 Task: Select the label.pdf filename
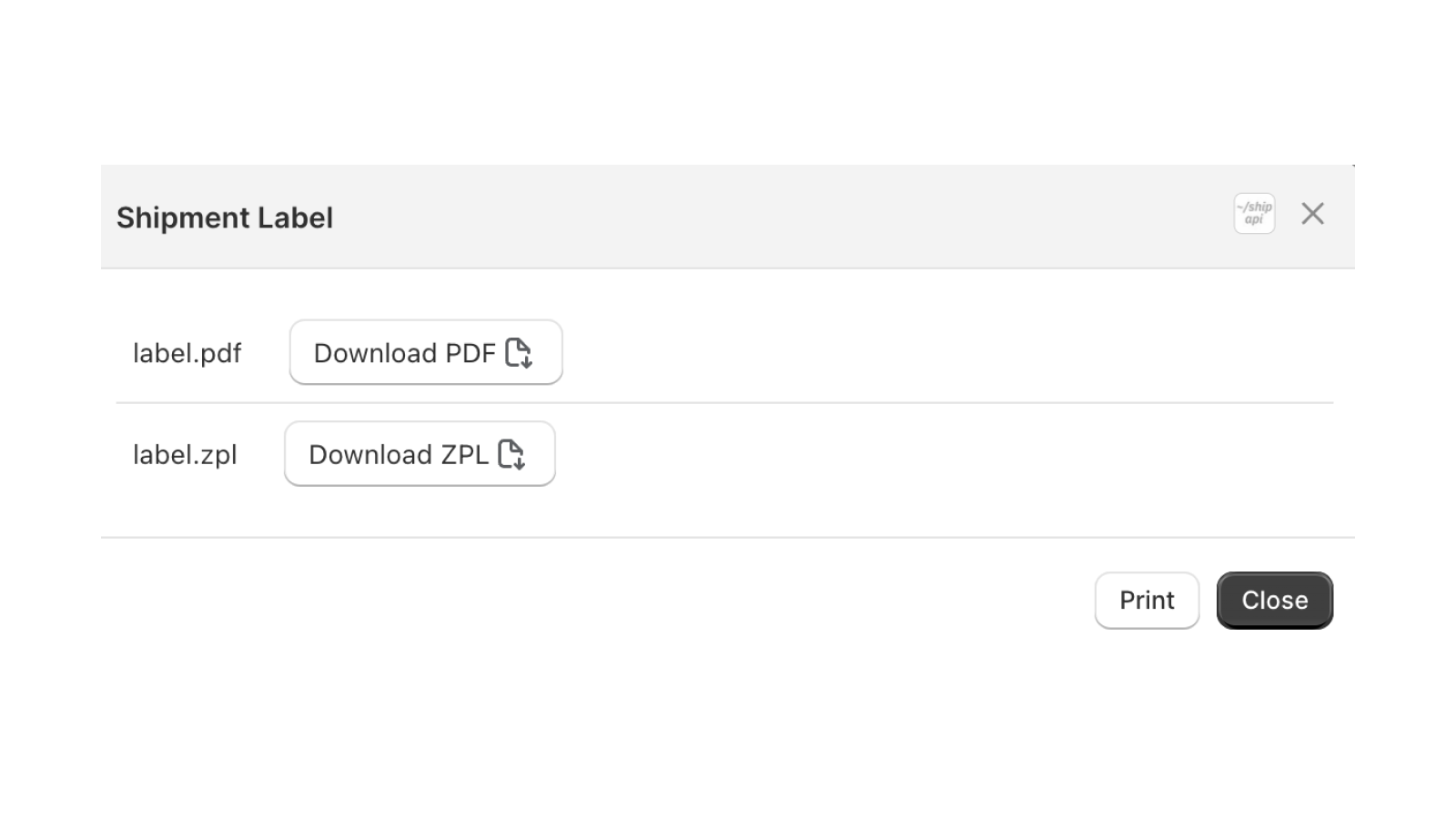(x=187, y=353)
